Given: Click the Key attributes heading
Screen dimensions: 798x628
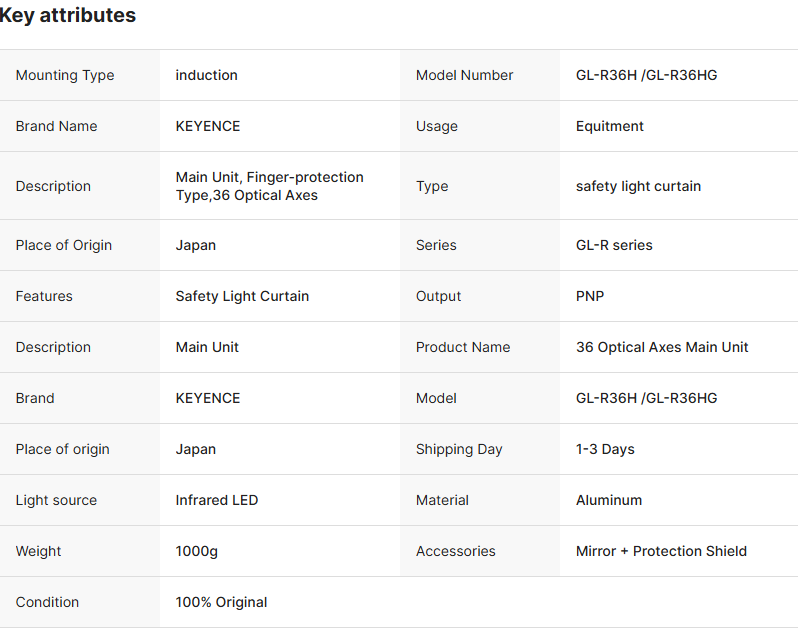Looking at the screenshot, I should pos(68,16).
